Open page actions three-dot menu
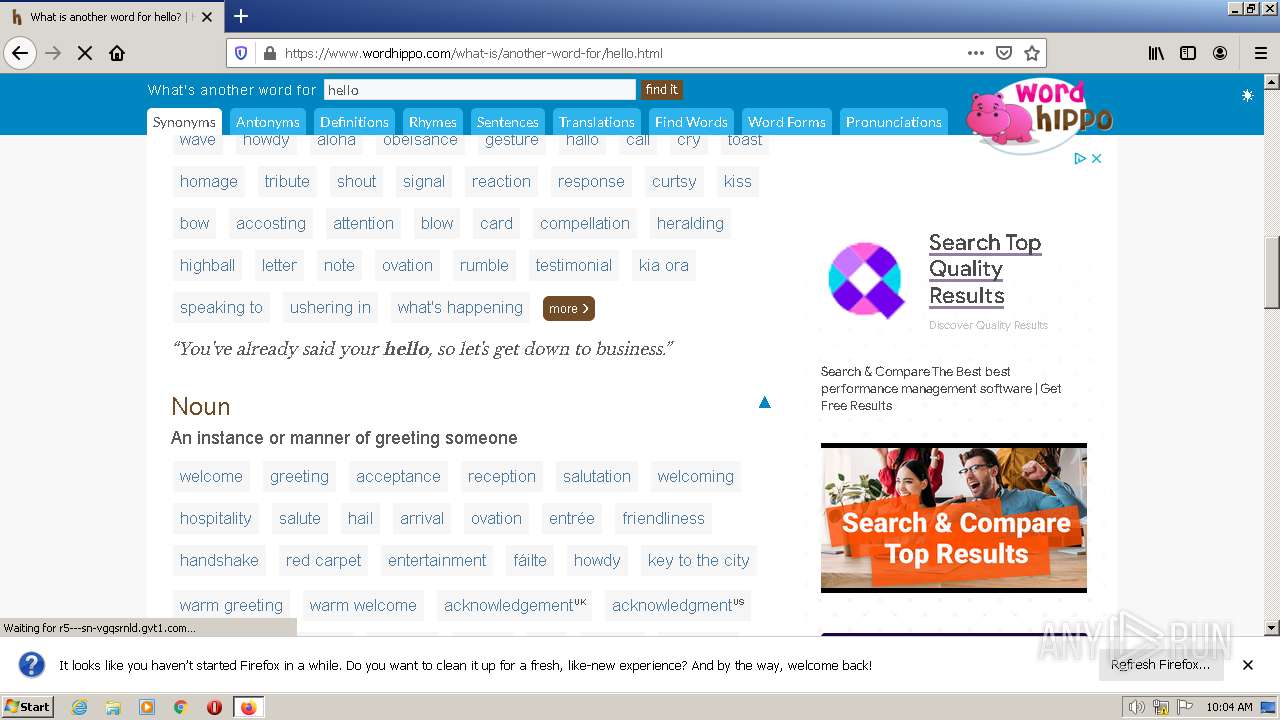Screen dimensions: 1280x720 click(x=976, y=53)
